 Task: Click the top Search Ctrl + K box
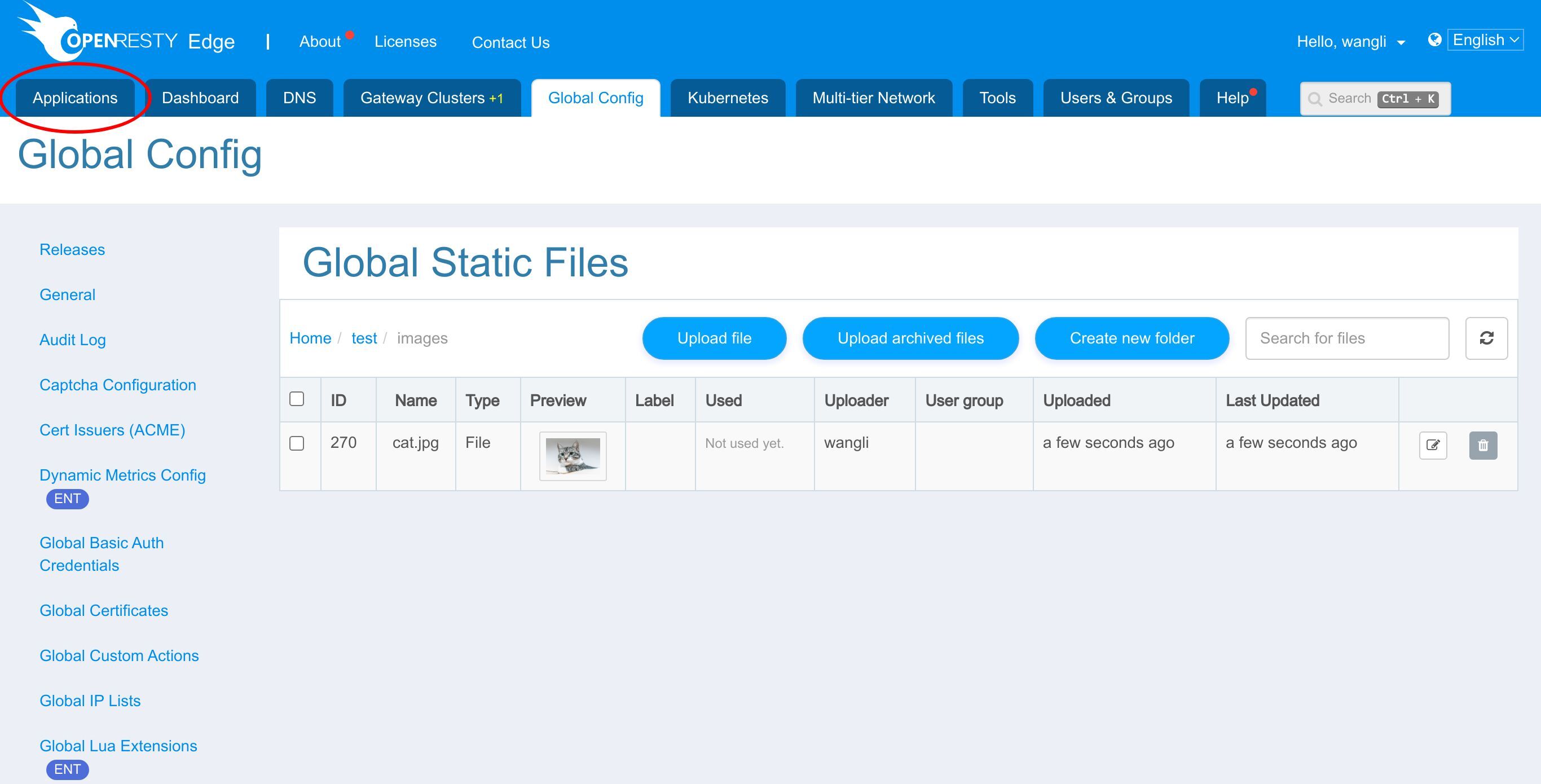[1375, 99]
